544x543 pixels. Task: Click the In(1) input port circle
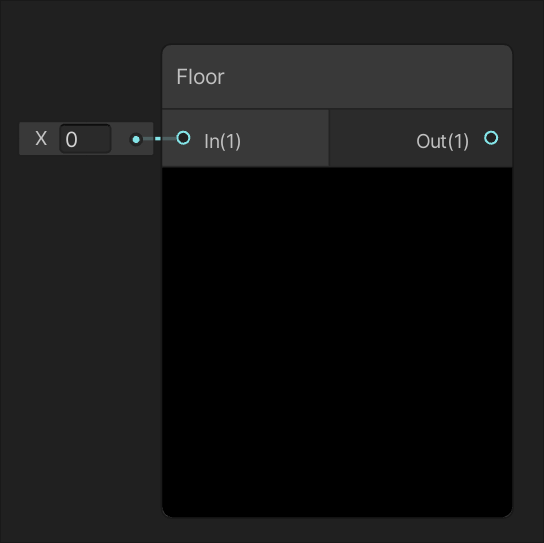pos(183,138)
